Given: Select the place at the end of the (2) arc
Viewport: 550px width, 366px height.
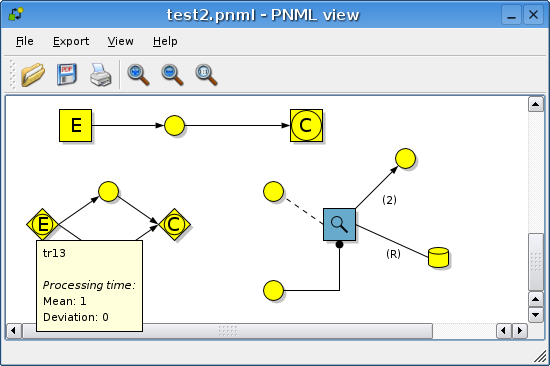Looking at the screenshot, I should (x=405, y=158).
